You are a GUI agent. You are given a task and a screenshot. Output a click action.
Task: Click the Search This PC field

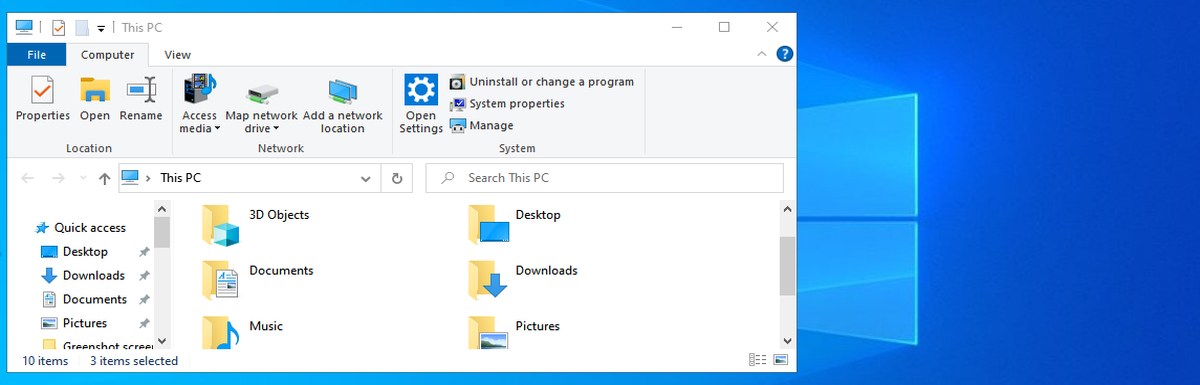tap(604, 178)
